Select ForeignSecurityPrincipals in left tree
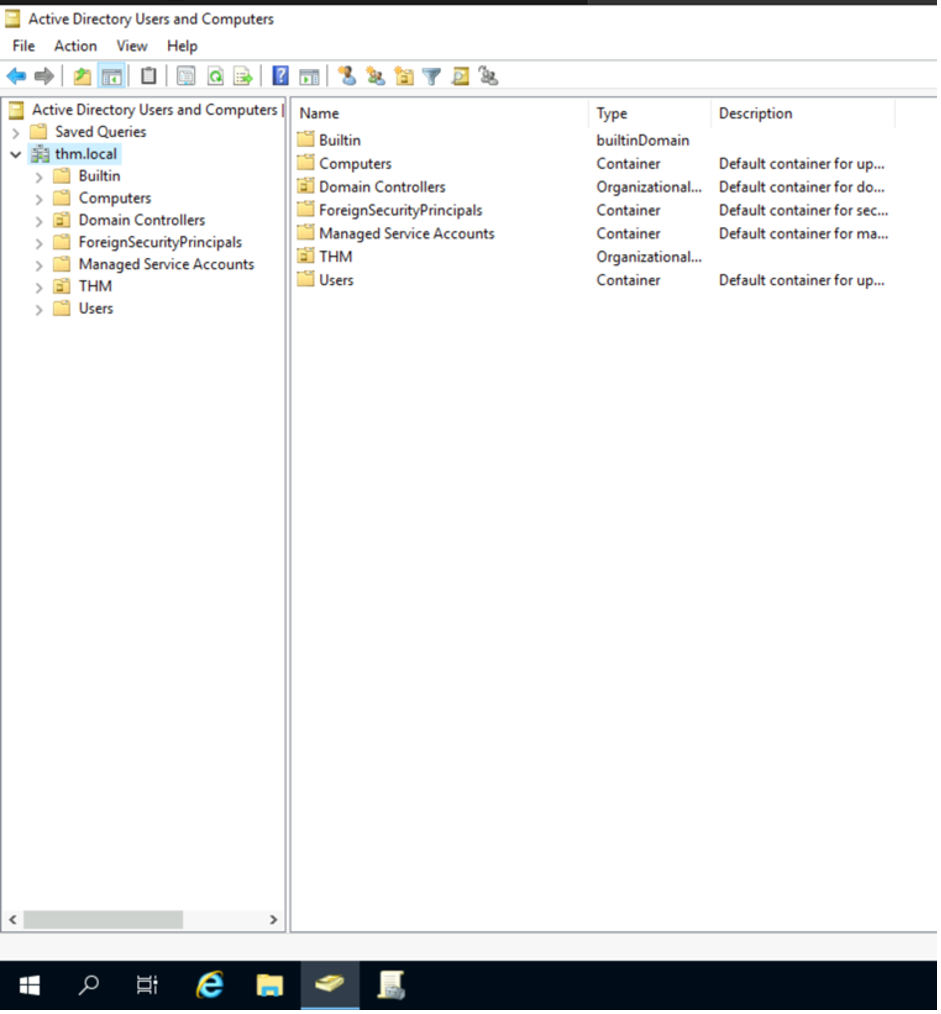The image size is (941, 1014). (x=160, y=242)
